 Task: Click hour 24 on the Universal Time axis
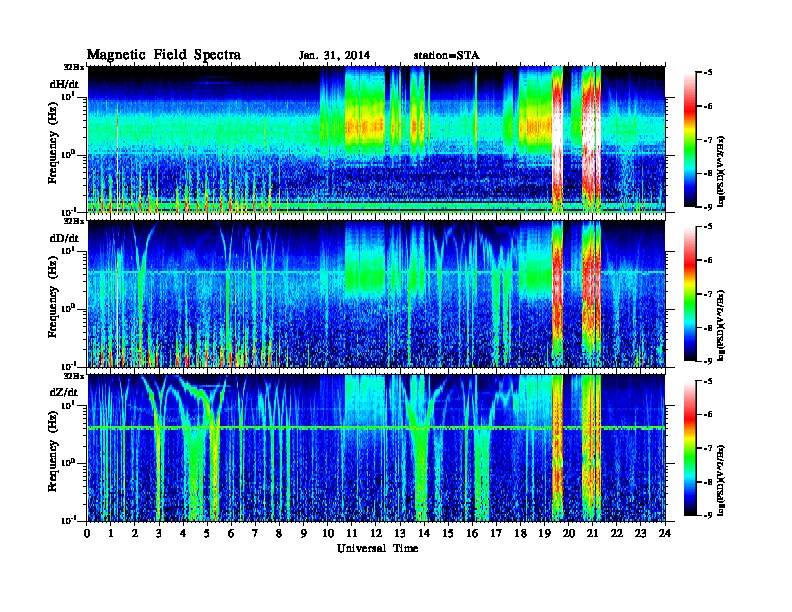(665, 533)
